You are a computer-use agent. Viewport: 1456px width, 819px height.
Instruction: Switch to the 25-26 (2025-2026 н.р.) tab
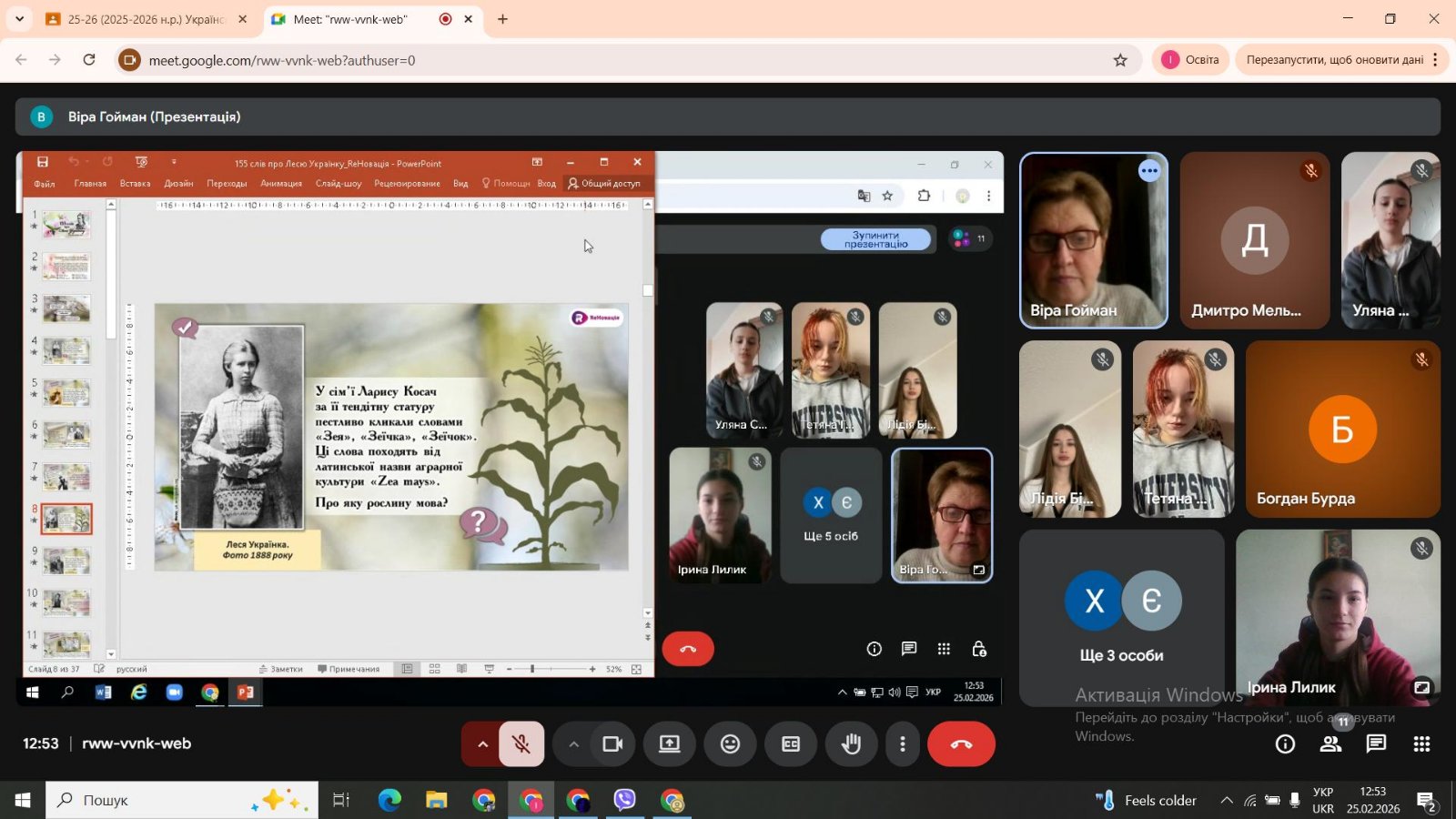point(144,19)
